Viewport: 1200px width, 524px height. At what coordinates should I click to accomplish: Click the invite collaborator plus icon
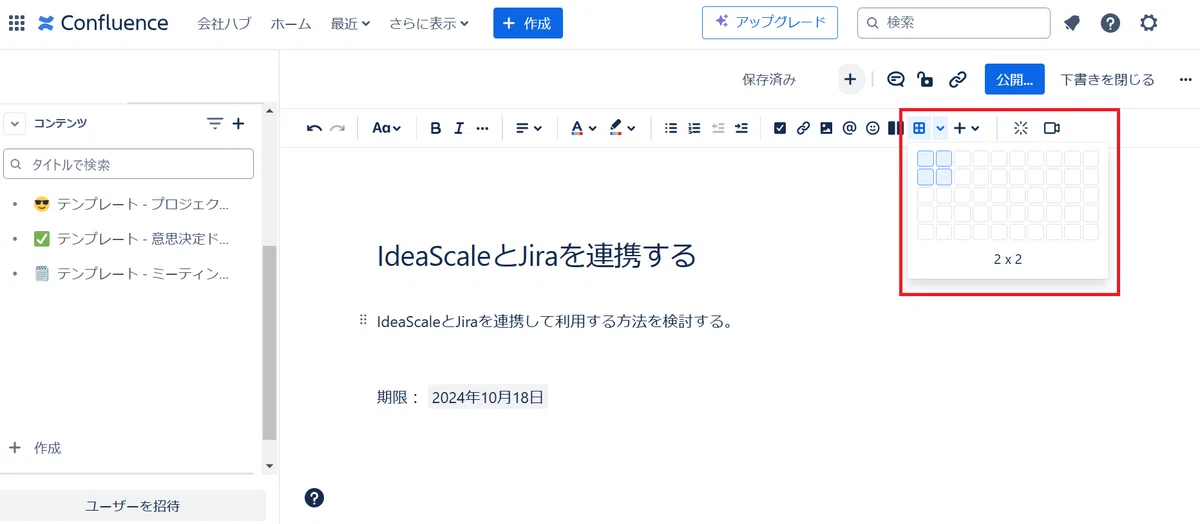tap(850, 79)
